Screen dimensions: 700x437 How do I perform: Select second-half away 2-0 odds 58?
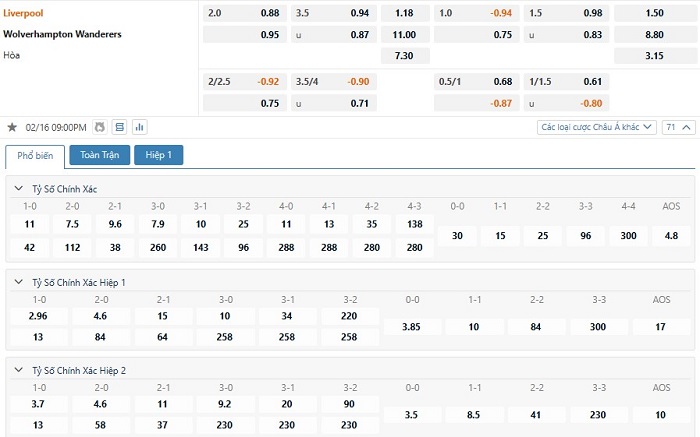100,425
